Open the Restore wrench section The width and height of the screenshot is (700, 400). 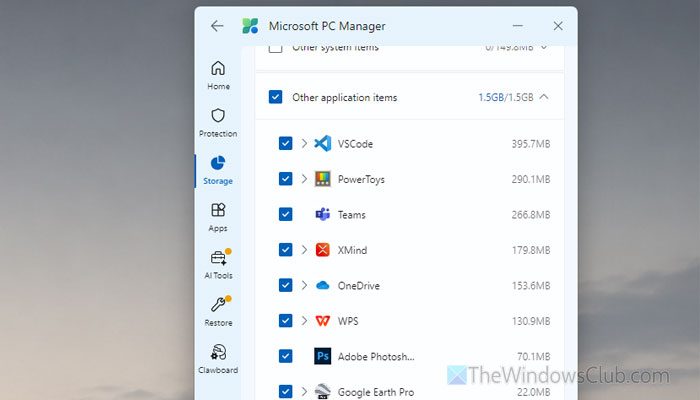[x=218, y=312]
